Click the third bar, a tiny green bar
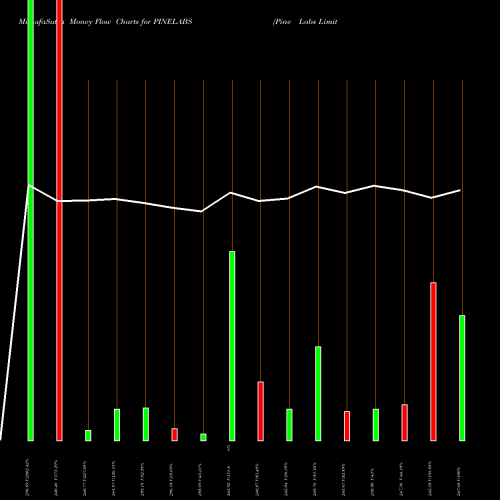This screenshot has height=500, width=500. pos(88,435)
